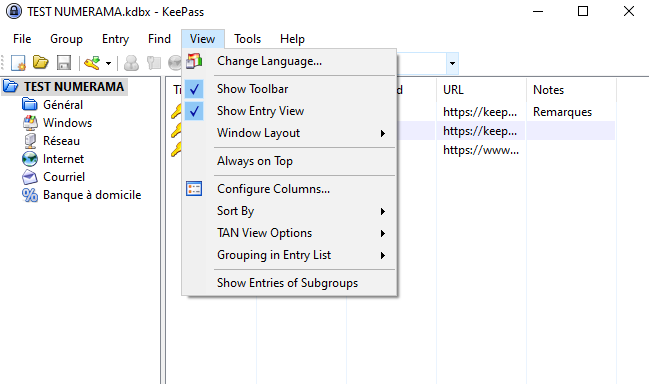Screen dimensions: 649x384
Task: Expand the Sort By submenu arrow
Action: [x=383, y=211]
